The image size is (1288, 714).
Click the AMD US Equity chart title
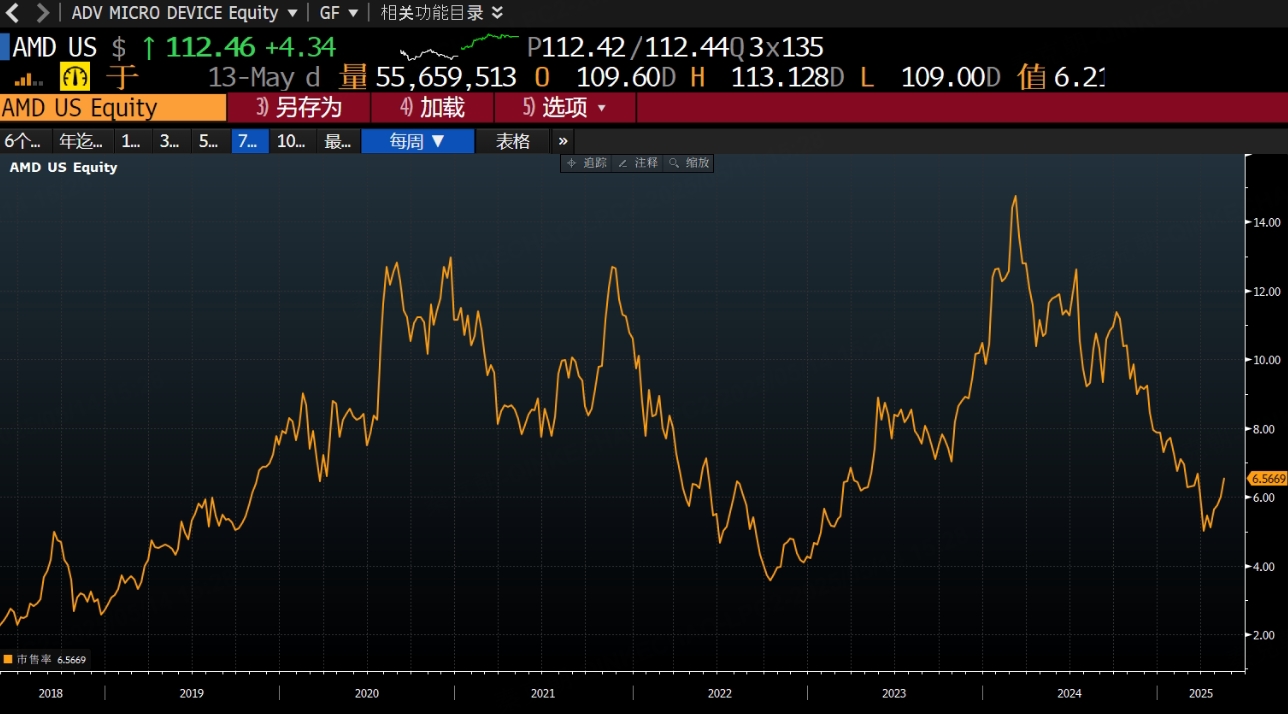click(63, 168)
